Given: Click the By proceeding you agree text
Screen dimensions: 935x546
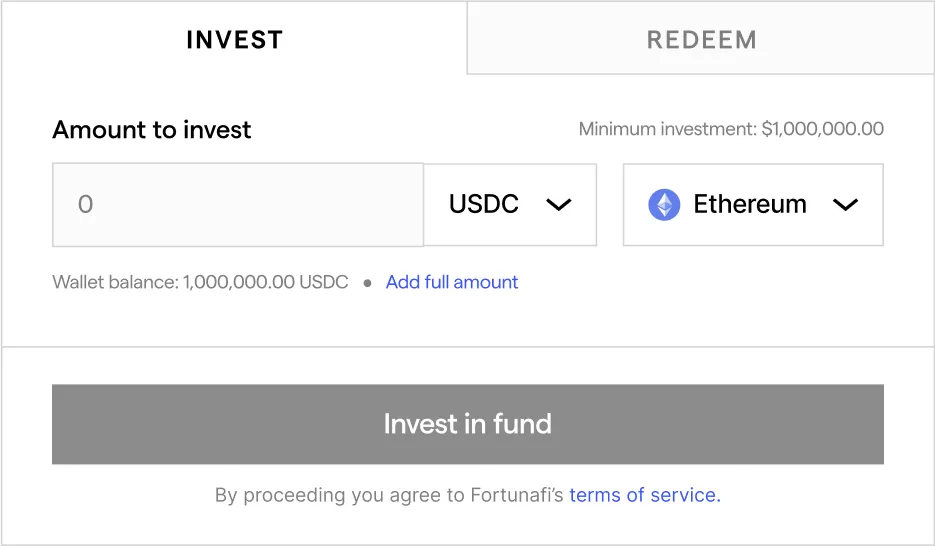Looking at the screenshot, I should pos(390,495).
